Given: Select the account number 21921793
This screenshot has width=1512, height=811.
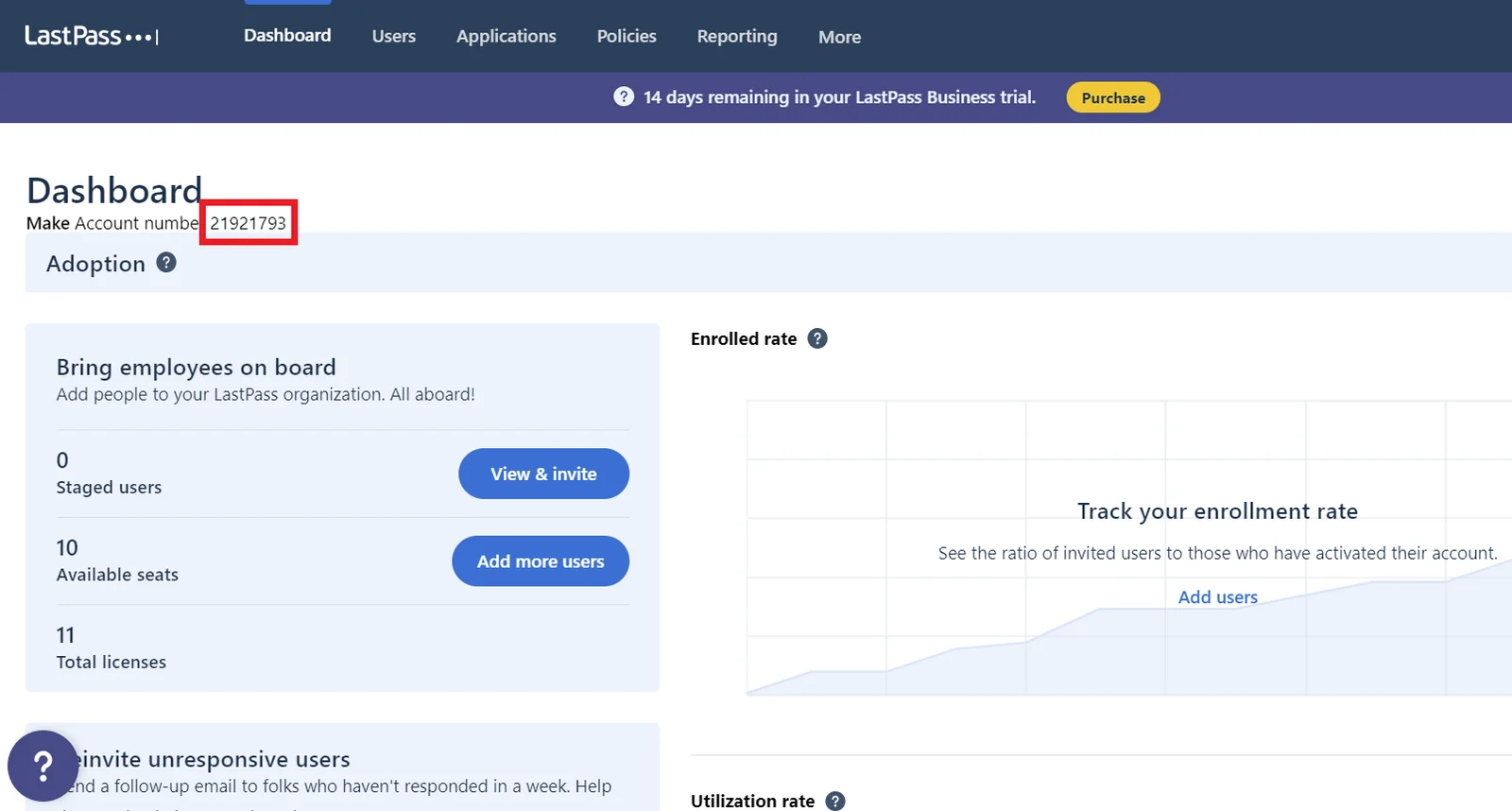Looking at the screenshot, I should click(249, 223).
